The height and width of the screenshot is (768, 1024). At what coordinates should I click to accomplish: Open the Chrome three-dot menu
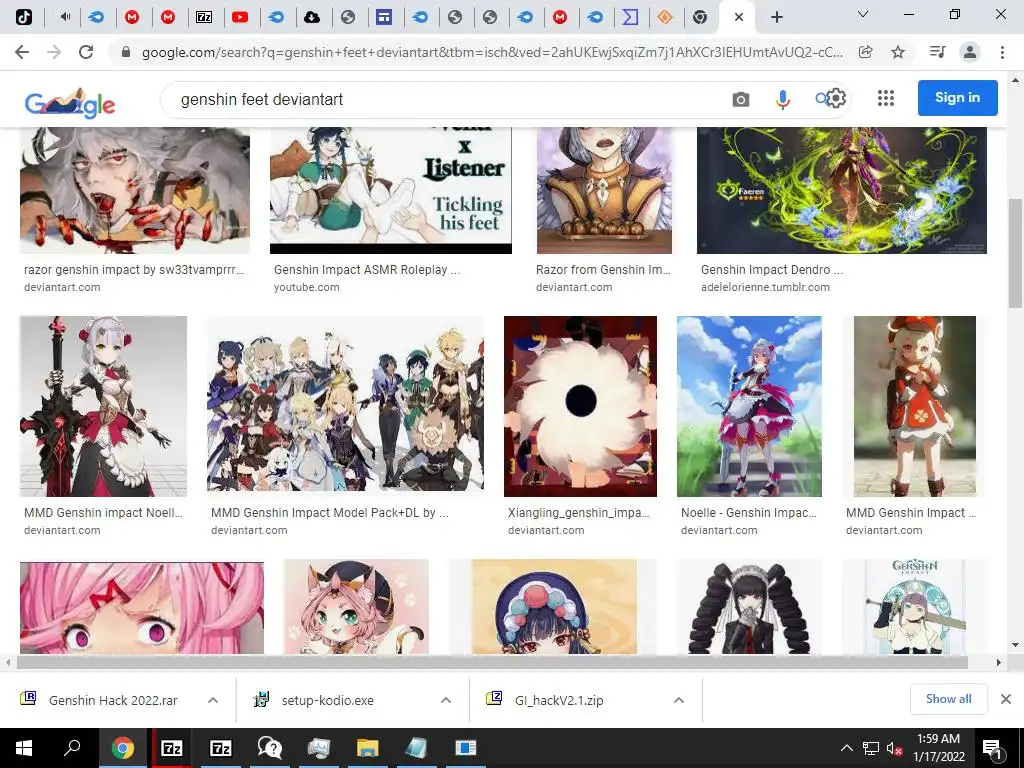pos(1002,52)
